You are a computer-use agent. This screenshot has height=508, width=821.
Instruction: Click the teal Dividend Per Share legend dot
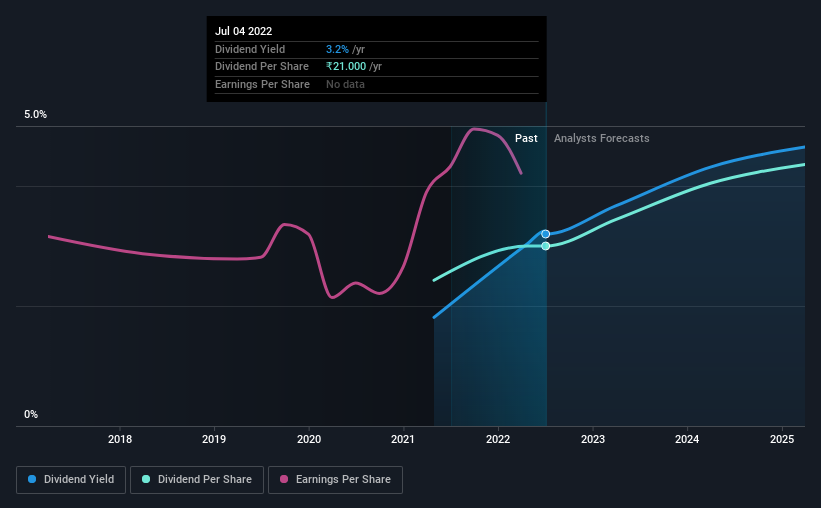pyautogui.click(x=146, y=479)
